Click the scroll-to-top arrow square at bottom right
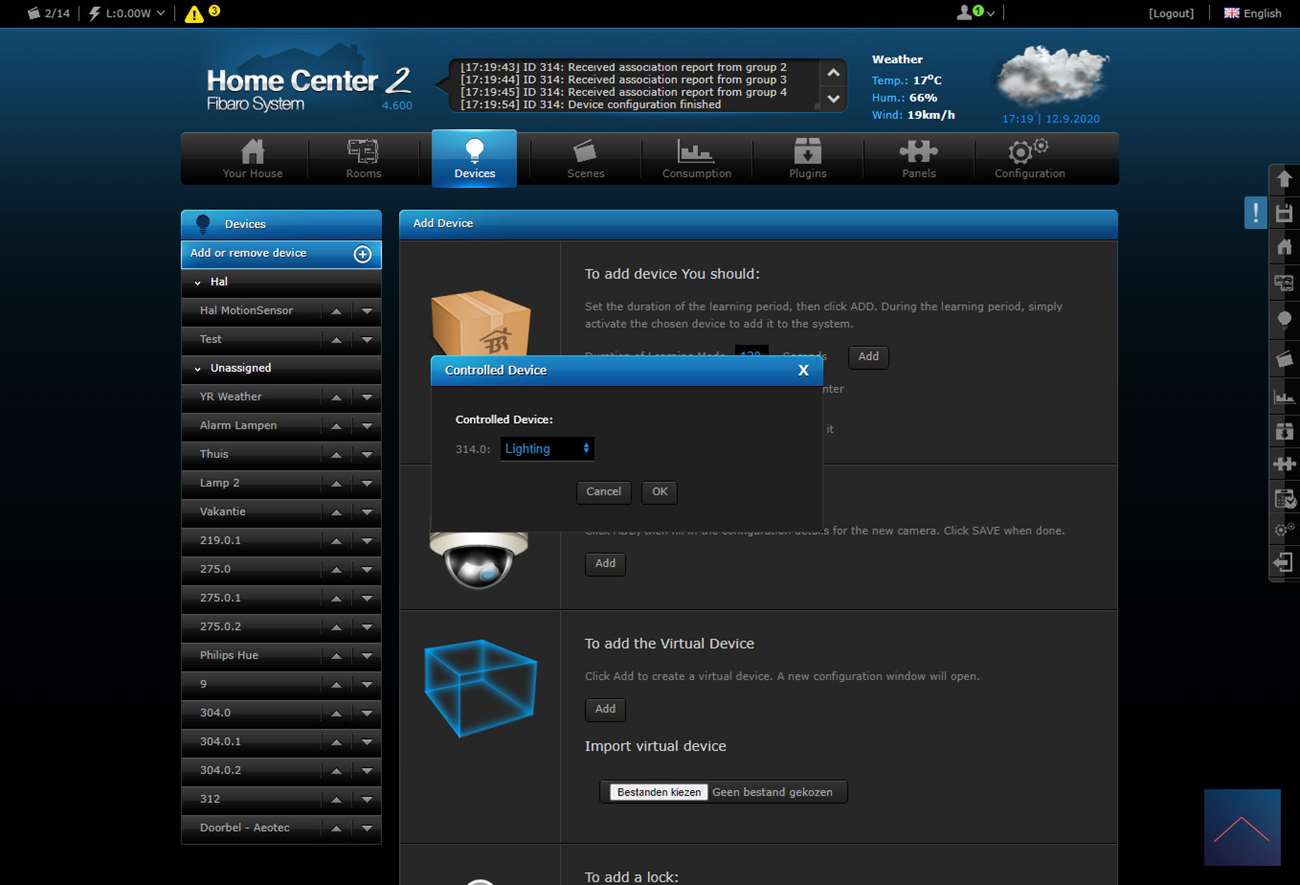Screen dimensions: 1300x885 [x=1242, y=827]
